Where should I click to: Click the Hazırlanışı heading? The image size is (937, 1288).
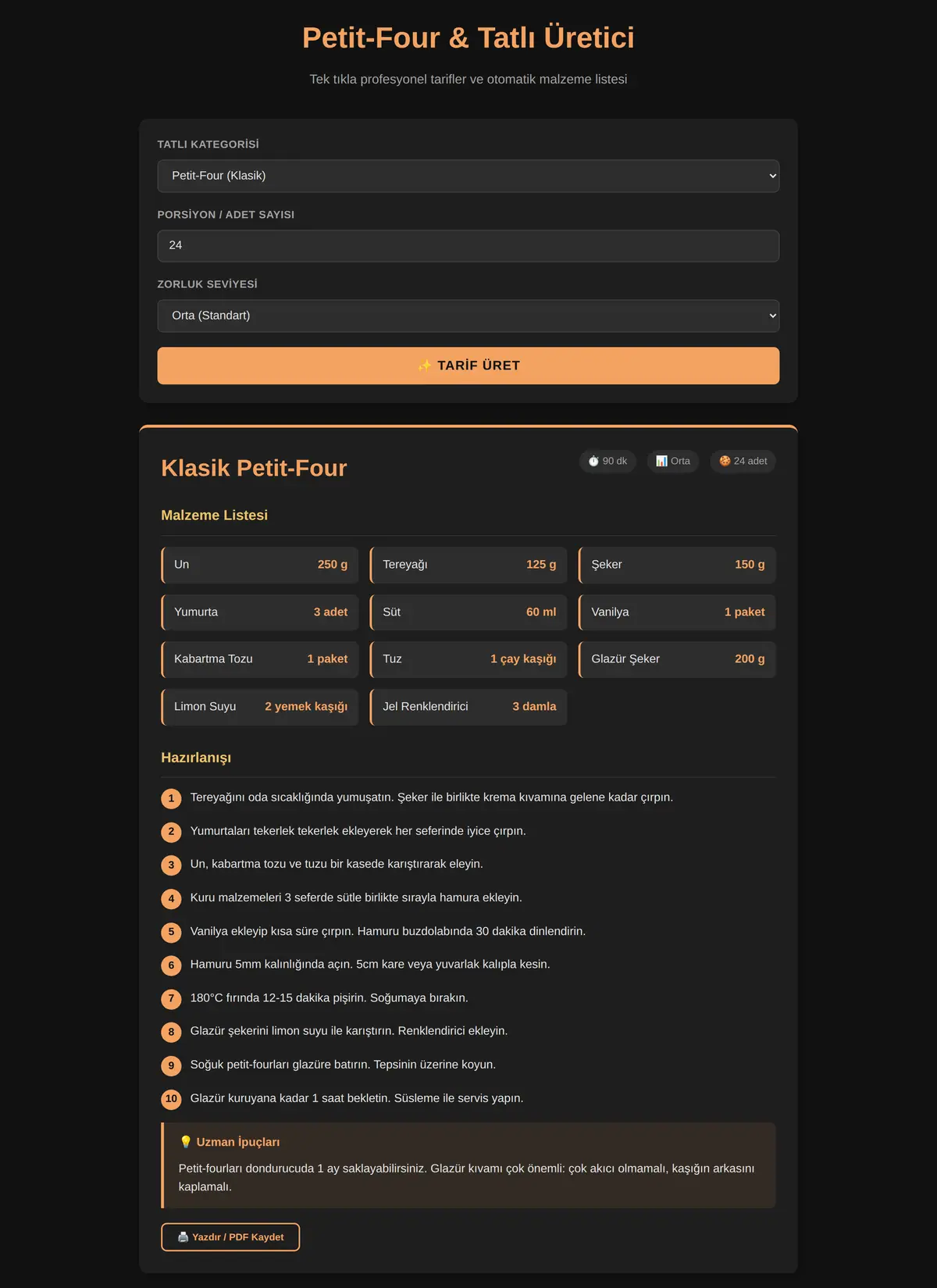pos(196,758)
